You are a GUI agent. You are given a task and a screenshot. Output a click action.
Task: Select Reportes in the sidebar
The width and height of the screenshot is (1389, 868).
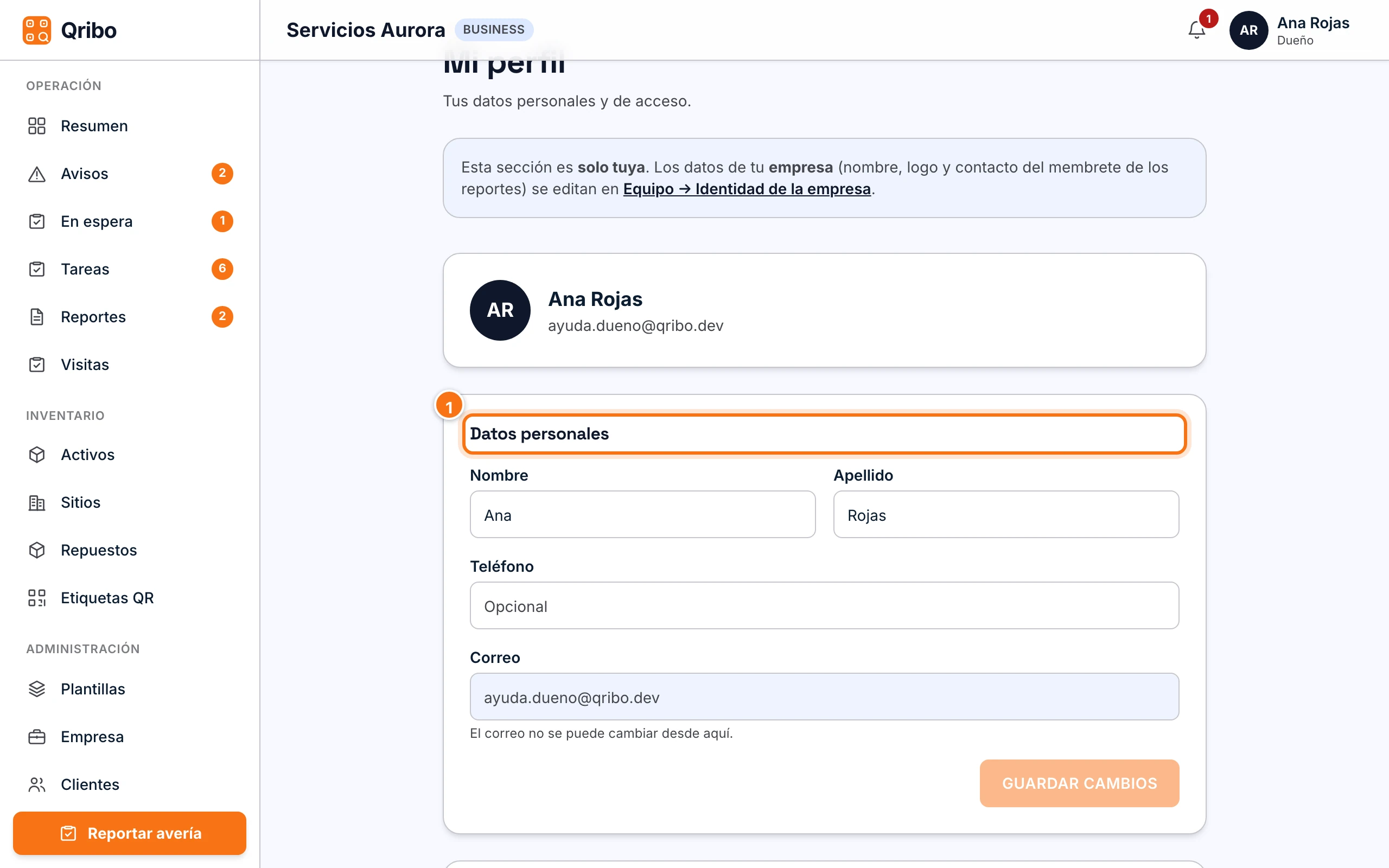tap(130, 316)
